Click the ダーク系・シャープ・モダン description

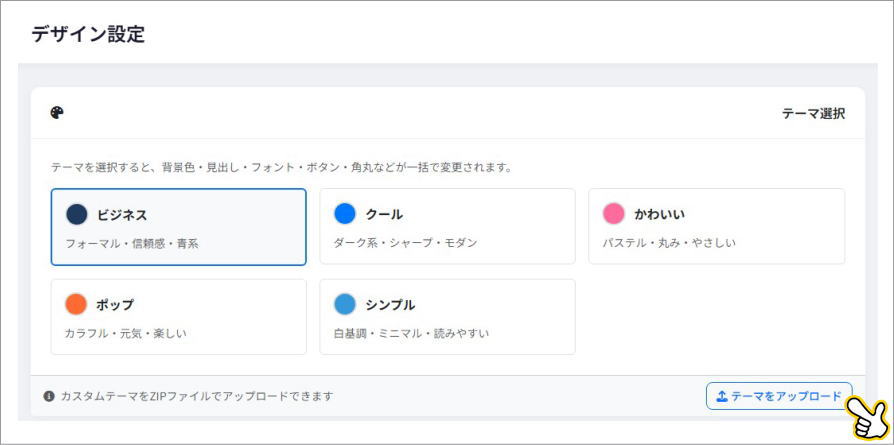[405, 243]
